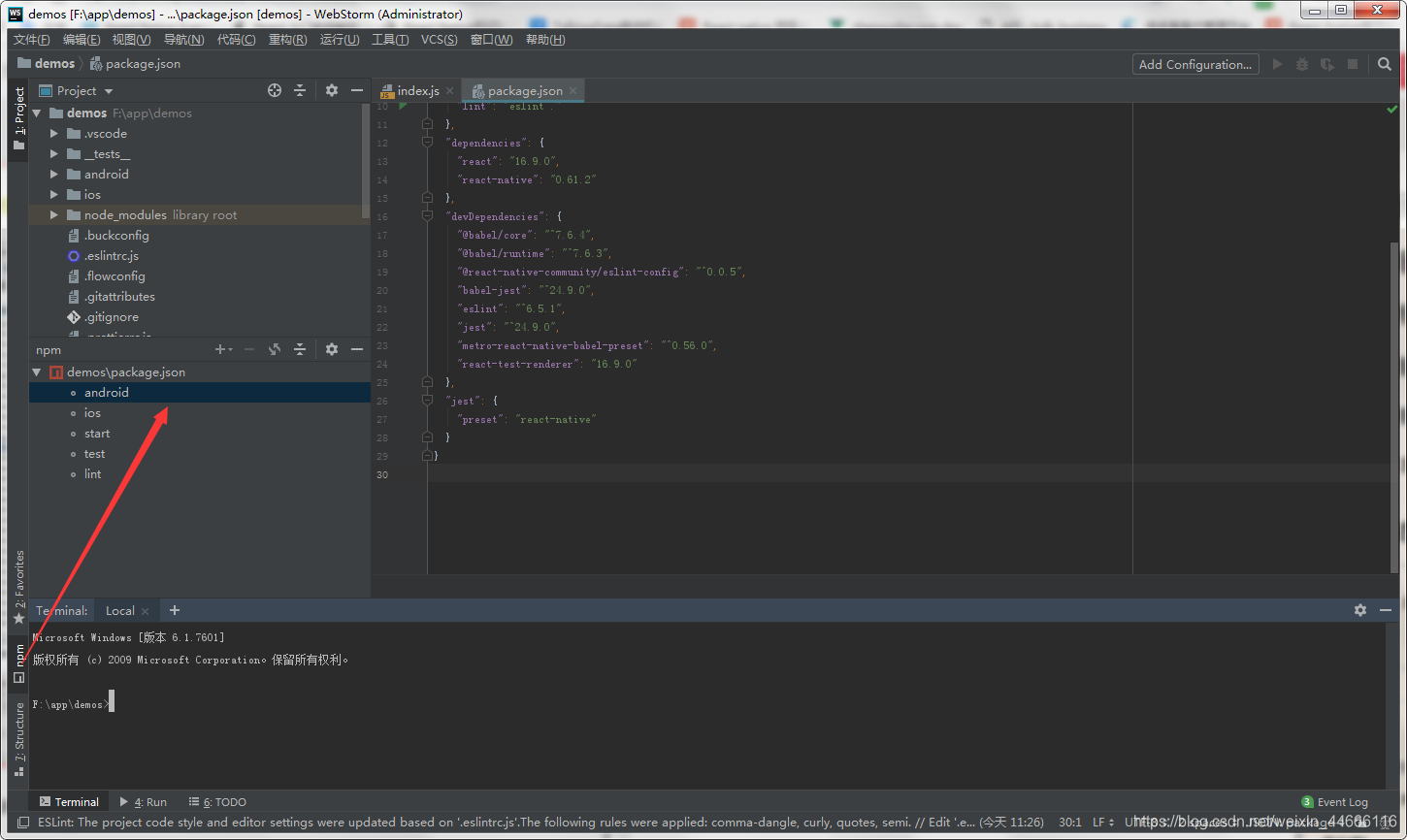Toggle the 4: Run tool window button

pyautogui.click(x=143, y=802)
